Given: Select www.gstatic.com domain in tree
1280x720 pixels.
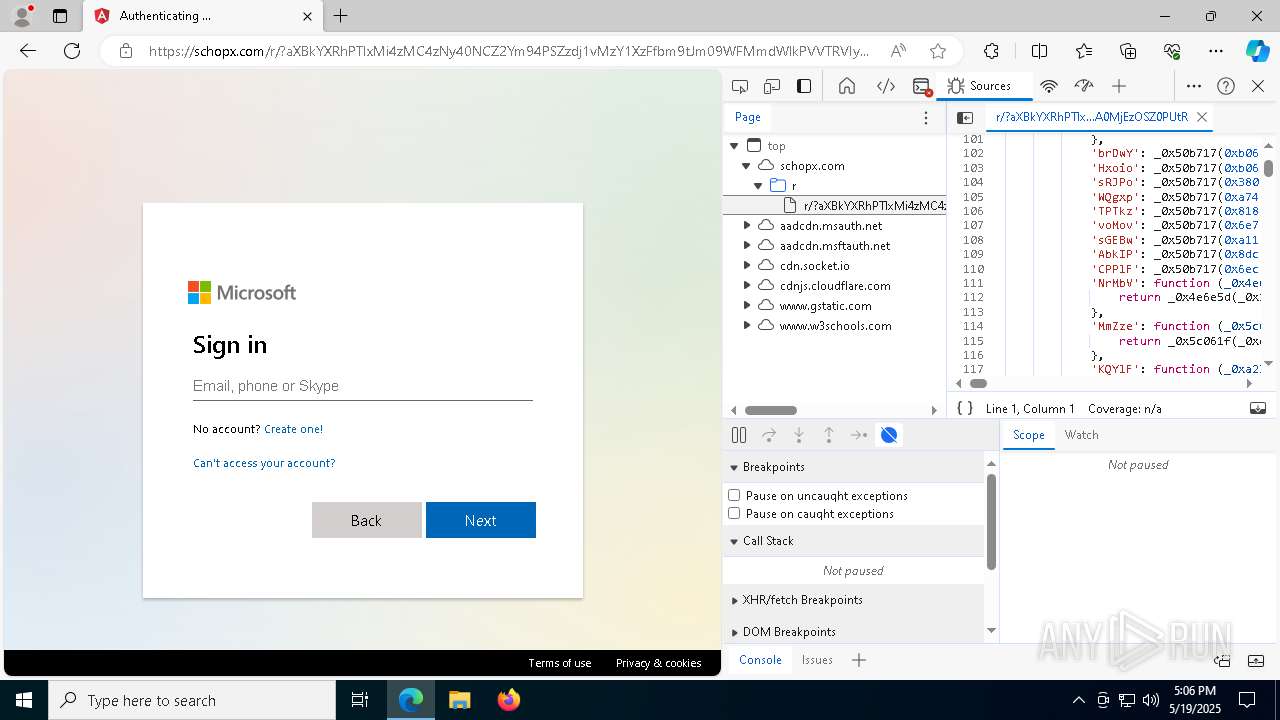Looking at the screenshot, I should [825, 306].
